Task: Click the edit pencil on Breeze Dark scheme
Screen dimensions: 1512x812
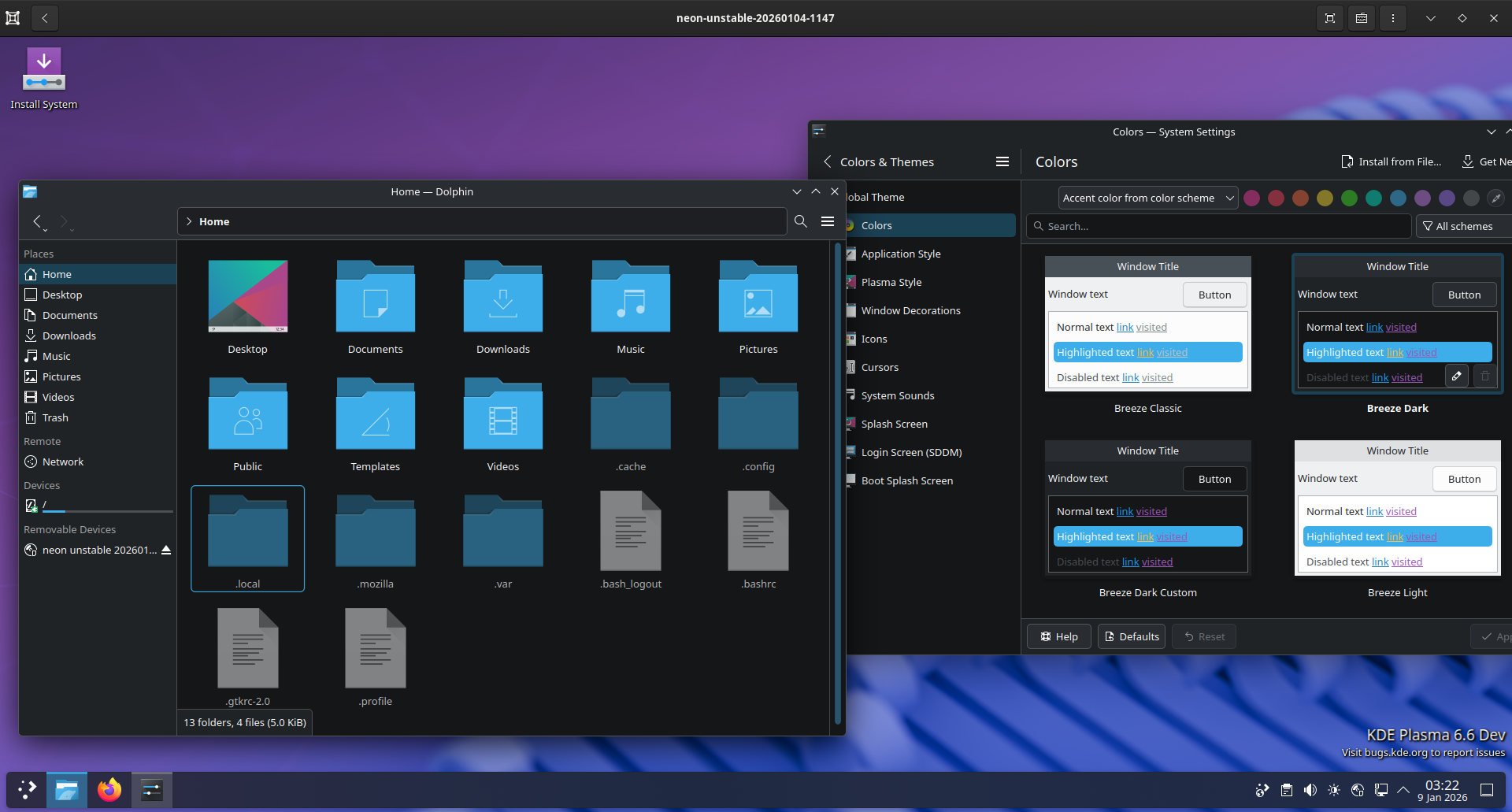Action: tap(1457, 376)
